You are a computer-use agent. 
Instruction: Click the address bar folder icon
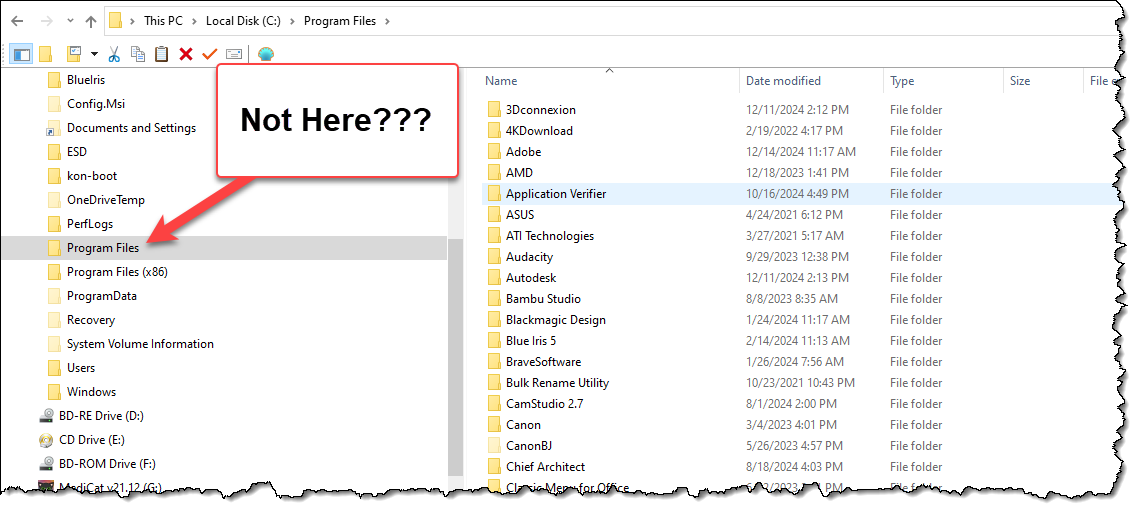tap(116, 21)
